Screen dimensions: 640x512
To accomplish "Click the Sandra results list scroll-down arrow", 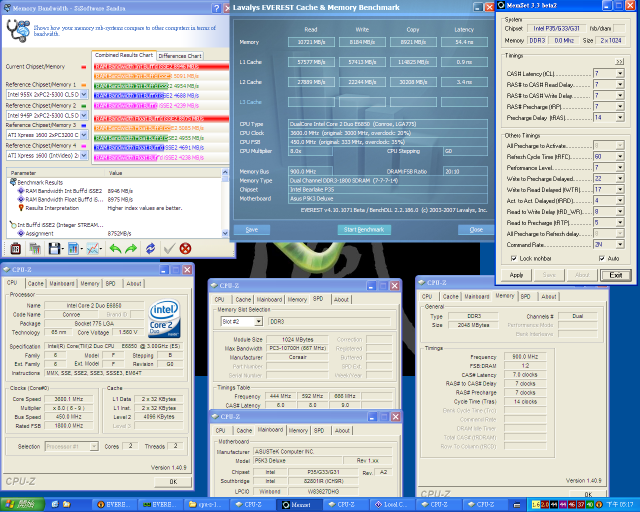I will 224,233.
